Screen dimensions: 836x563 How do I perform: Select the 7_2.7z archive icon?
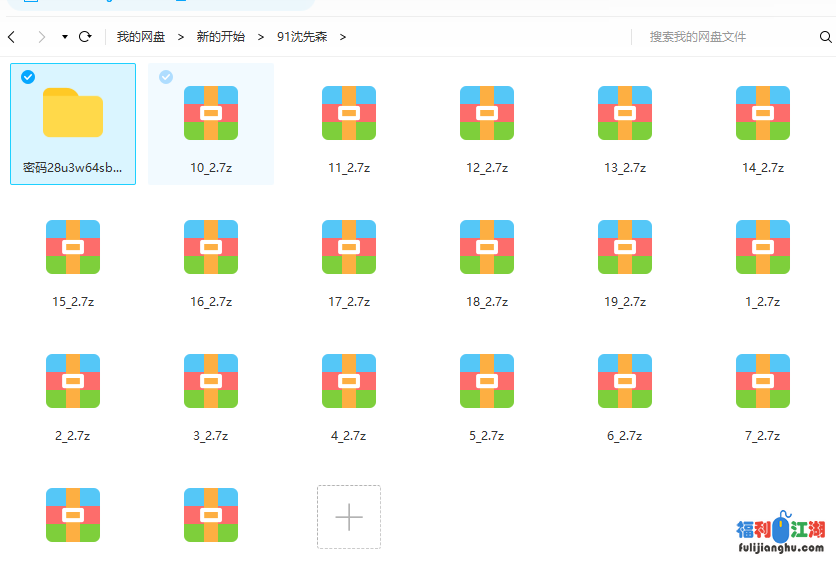[x=763, y=381]
